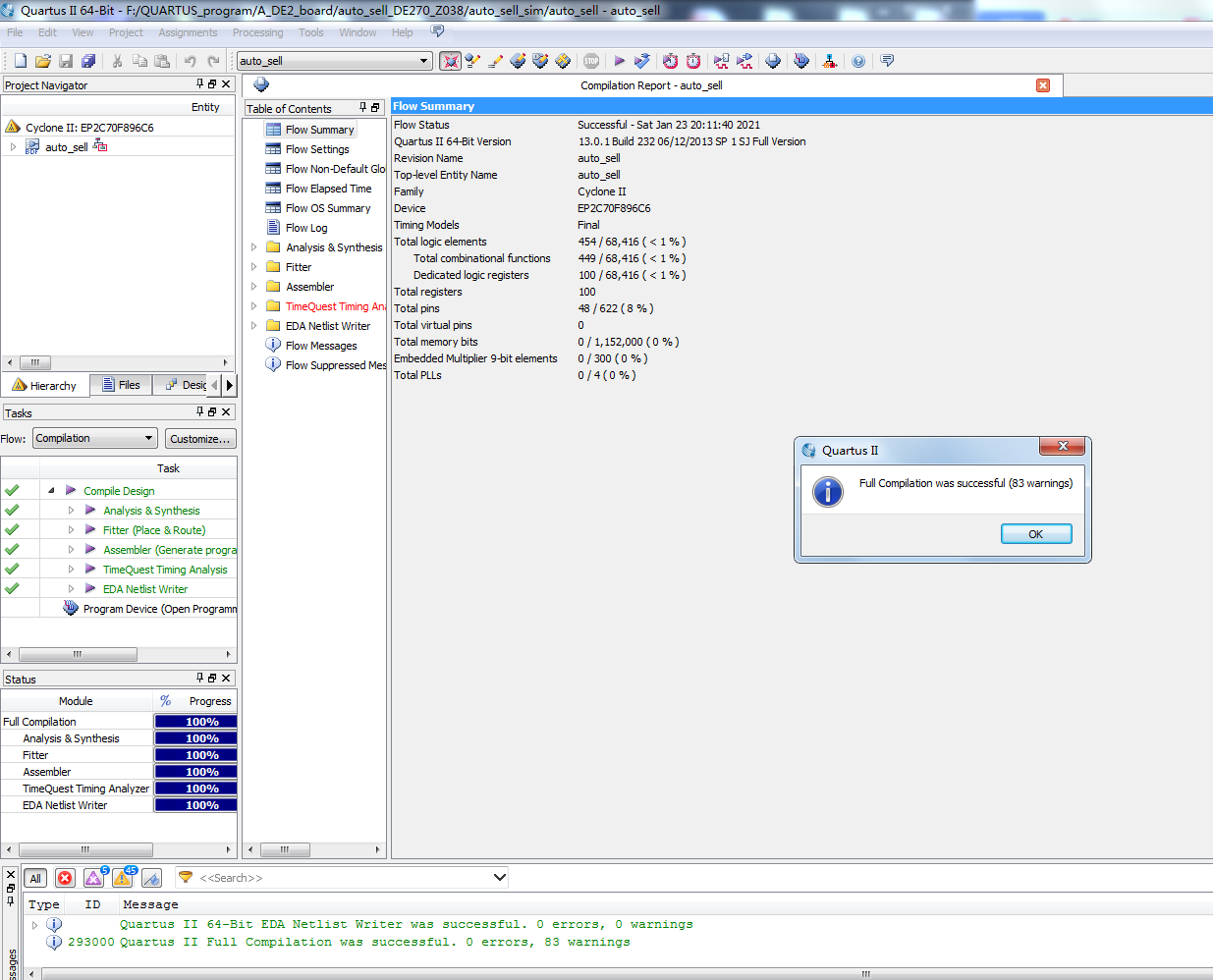Close the Compilation Report tab
The width and height of the screenshot is (1213, 980).
pyautogui.click(x=1043, y=85)
